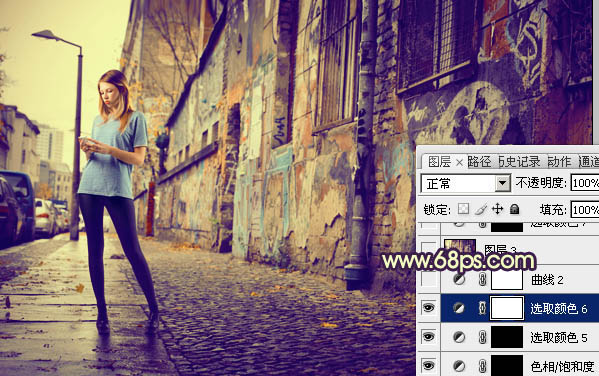Viewport: 599px width, 376px height.
Task: Click the lock all padlock icon
Action: pos(515,209)
